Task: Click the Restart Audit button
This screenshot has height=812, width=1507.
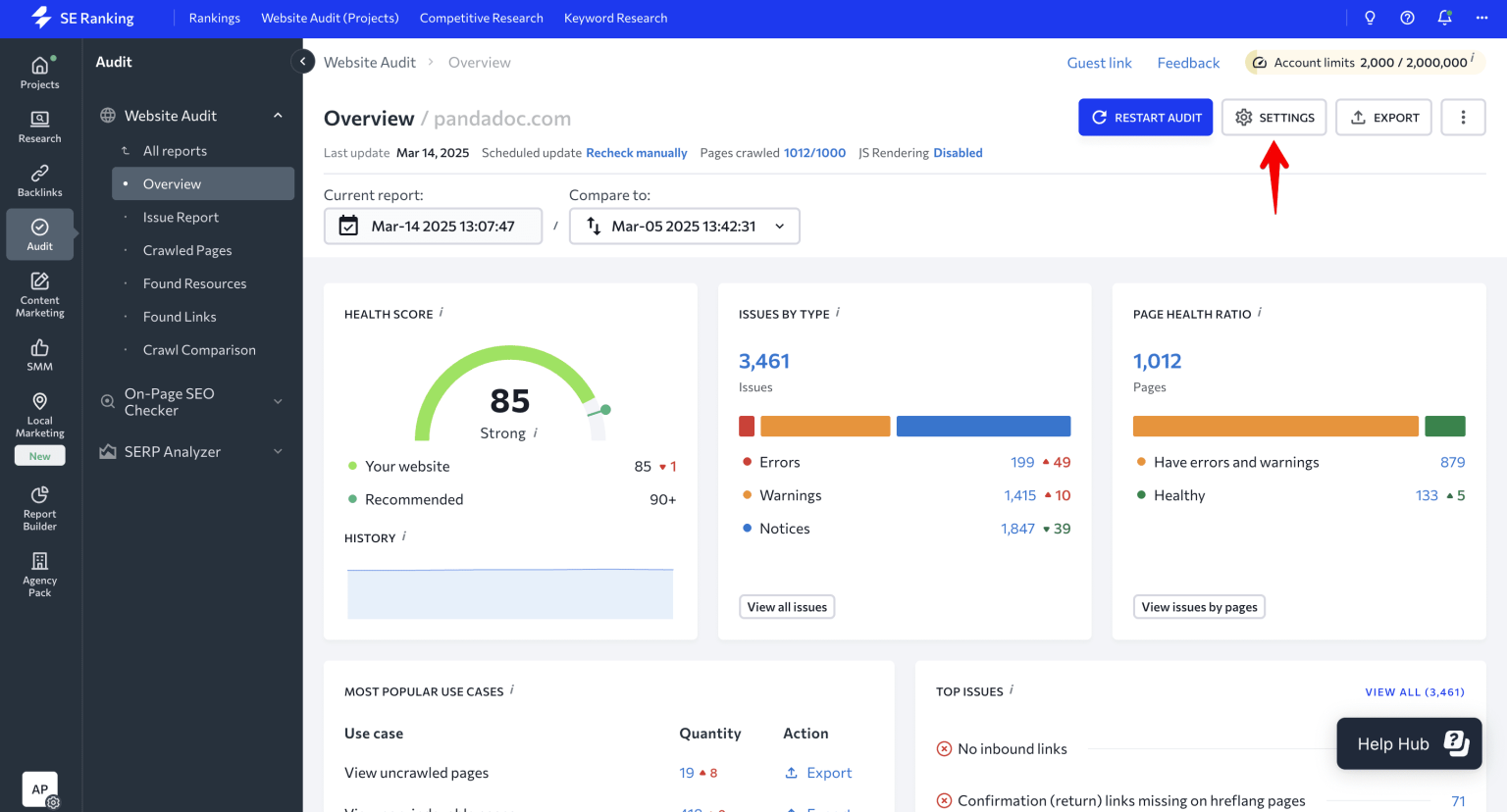Action: click(1145, 117)
